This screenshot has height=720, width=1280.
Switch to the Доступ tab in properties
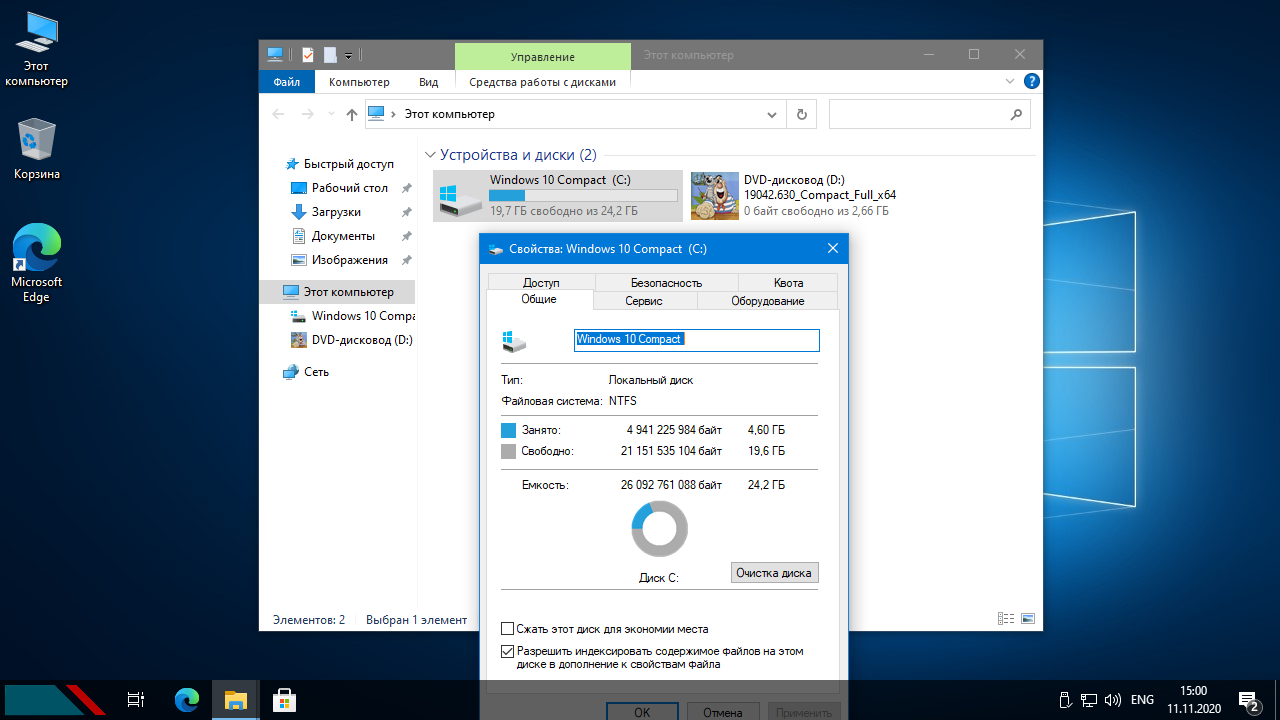click(x=541, y=283)
